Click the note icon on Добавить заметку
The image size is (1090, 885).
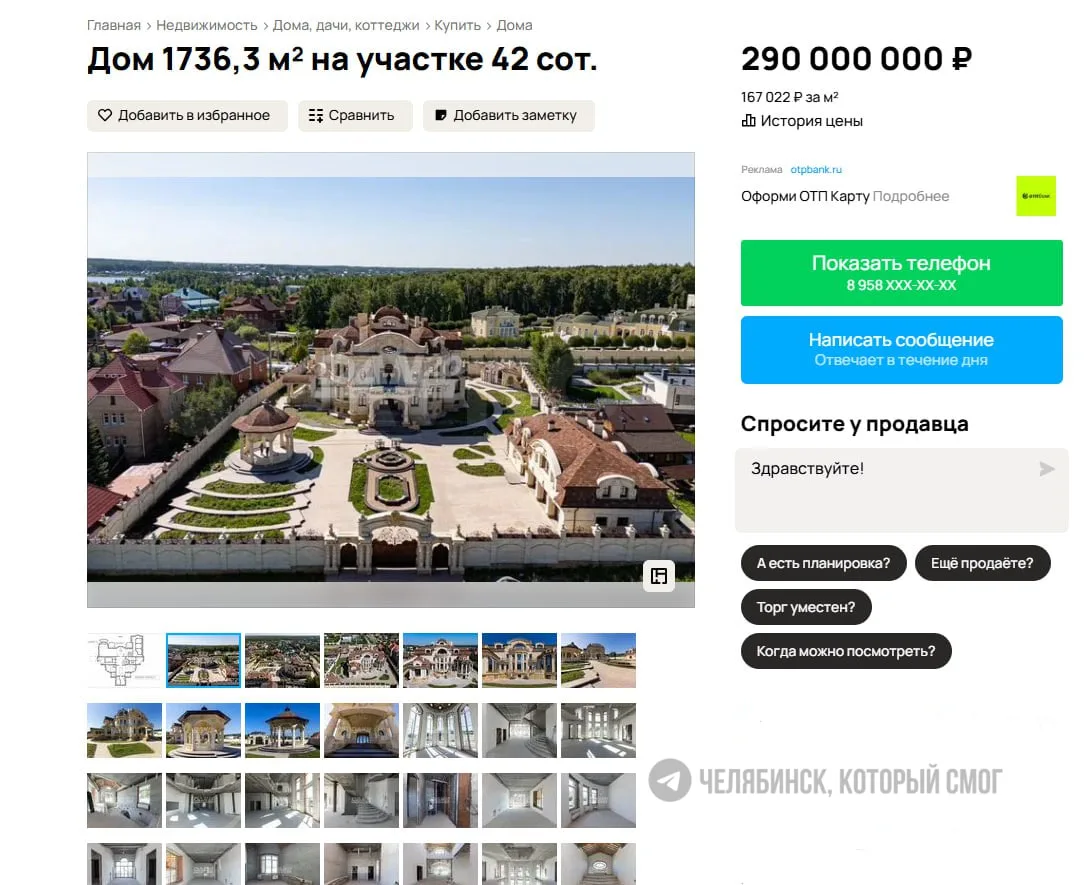[441, 115]
